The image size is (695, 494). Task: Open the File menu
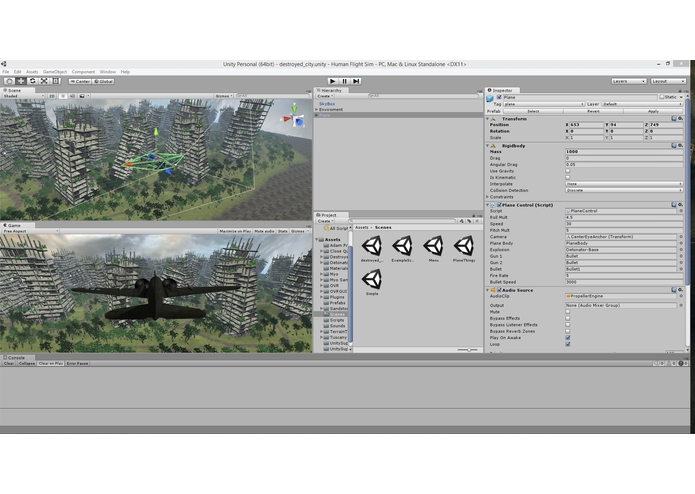[x=5, y=71]
